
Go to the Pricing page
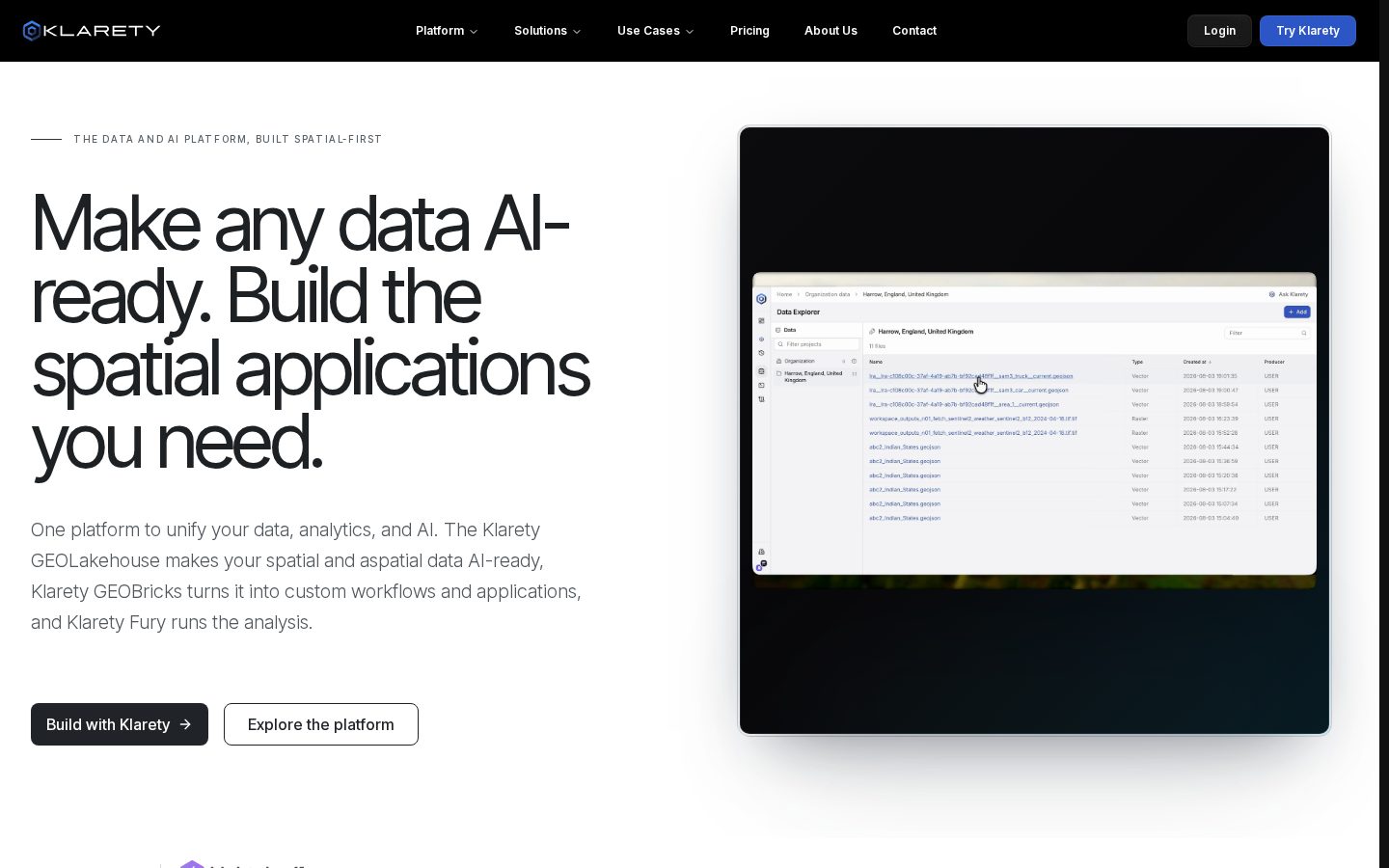click(x=749, y=31)
